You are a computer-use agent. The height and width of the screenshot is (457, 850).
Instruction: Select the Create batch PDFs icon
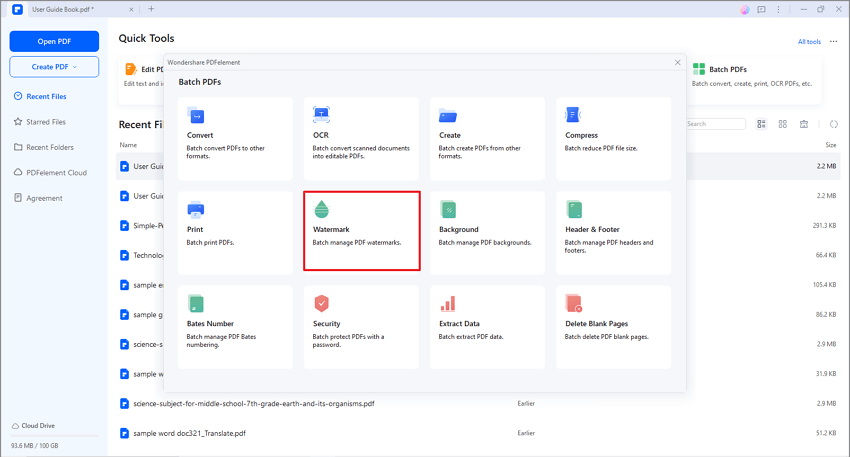point(448,115)
